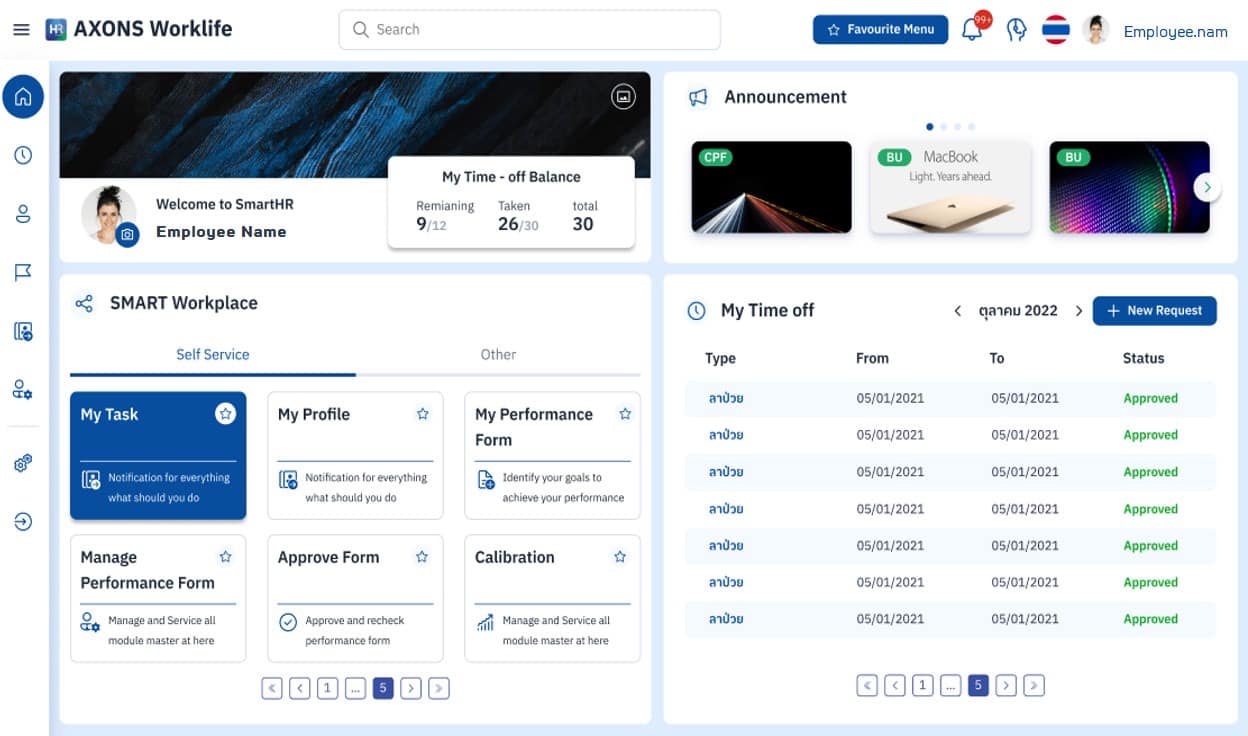Click the camera icon on profile photo

pyautogui.click(x=127, y=235)
